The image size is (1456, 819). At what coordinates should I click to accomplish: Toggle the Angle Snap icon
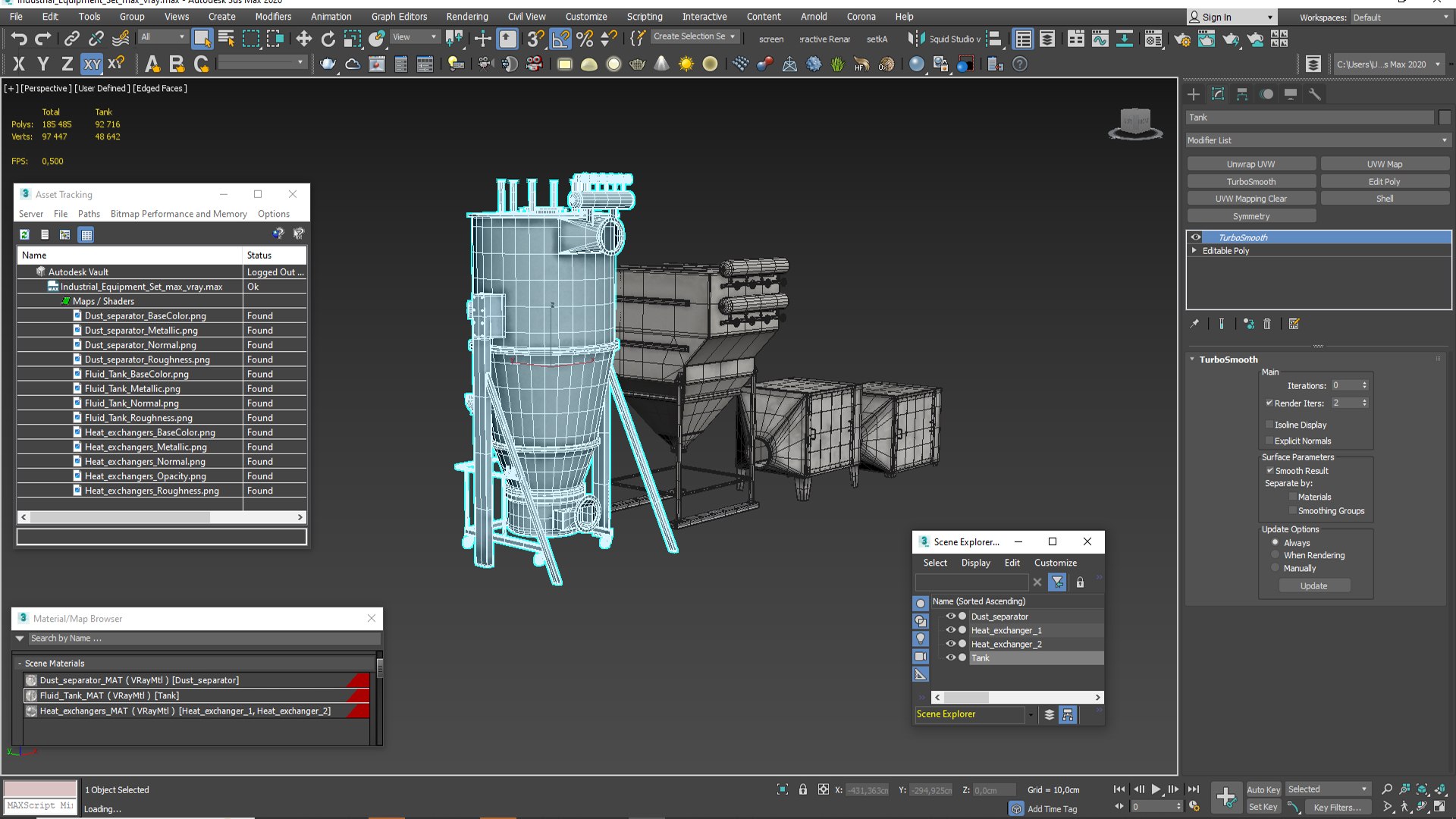coord(560,38)
